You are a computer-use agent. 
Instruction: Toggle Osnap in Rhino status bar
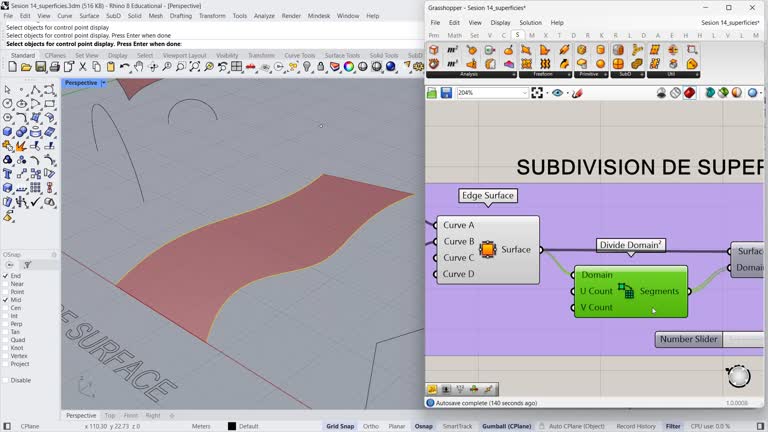(x=424, y=426)
